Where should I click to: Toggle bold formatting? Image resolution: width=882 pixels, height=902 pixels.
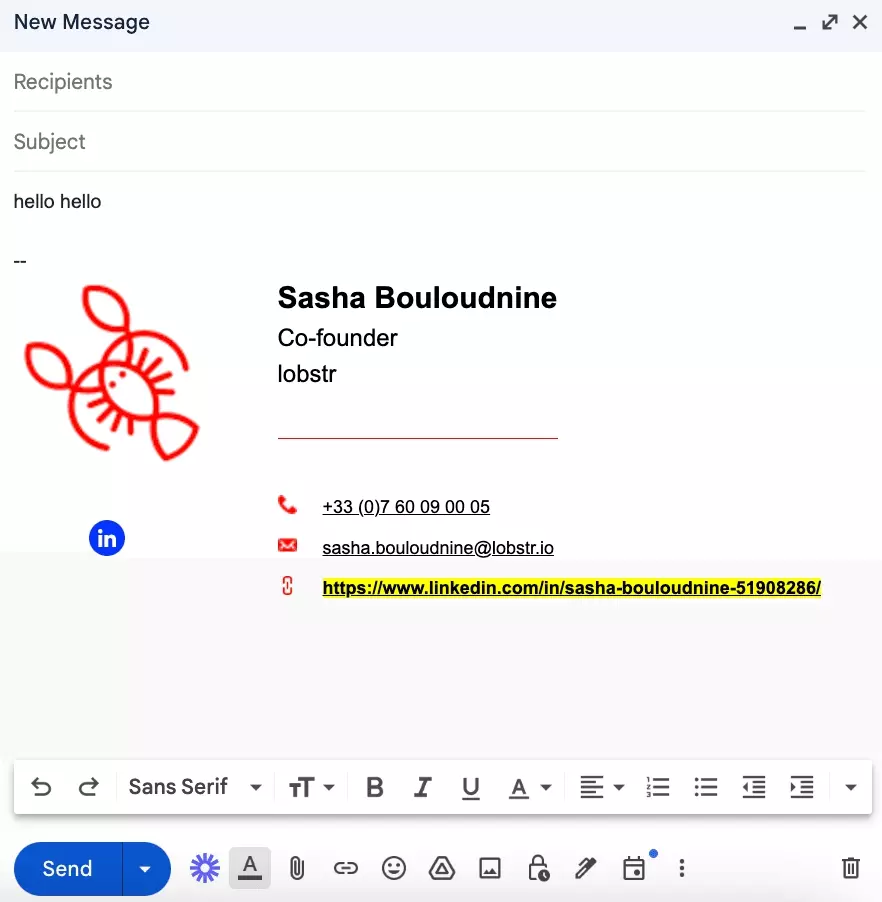coord(375,788)
